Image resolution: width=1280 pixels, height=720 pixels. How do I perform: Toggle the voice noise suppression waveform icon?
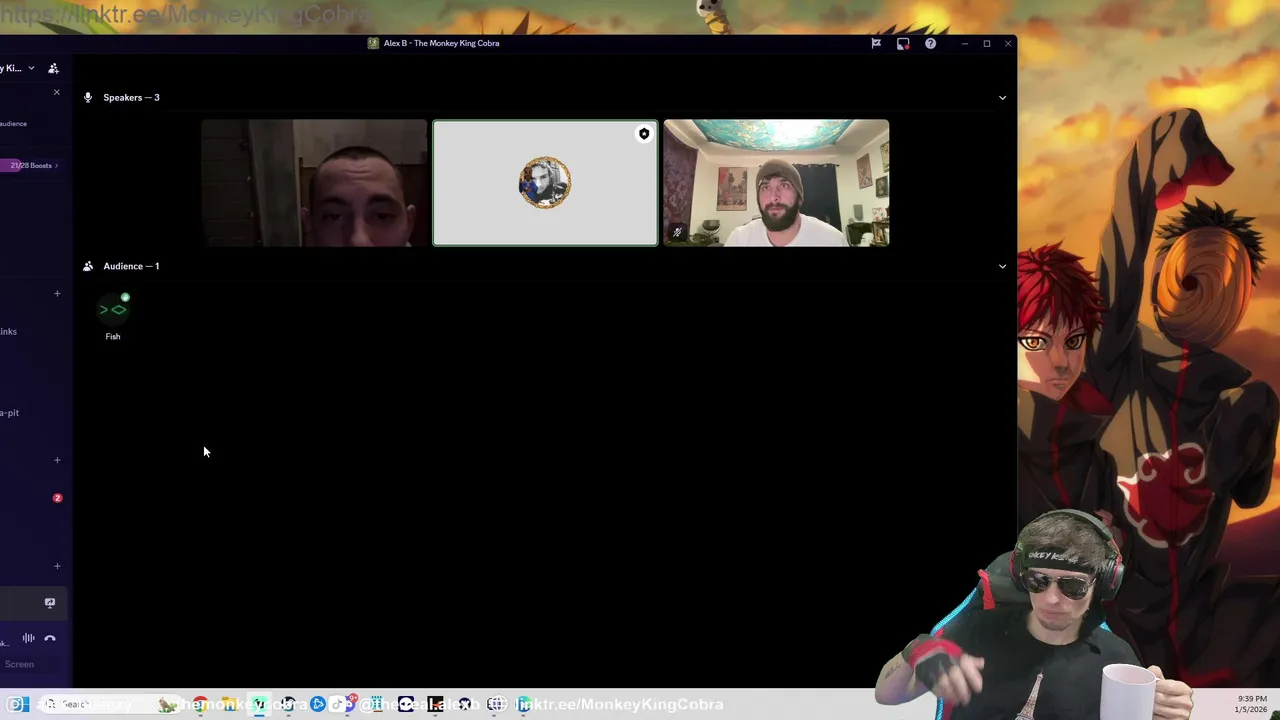point(28,638)
